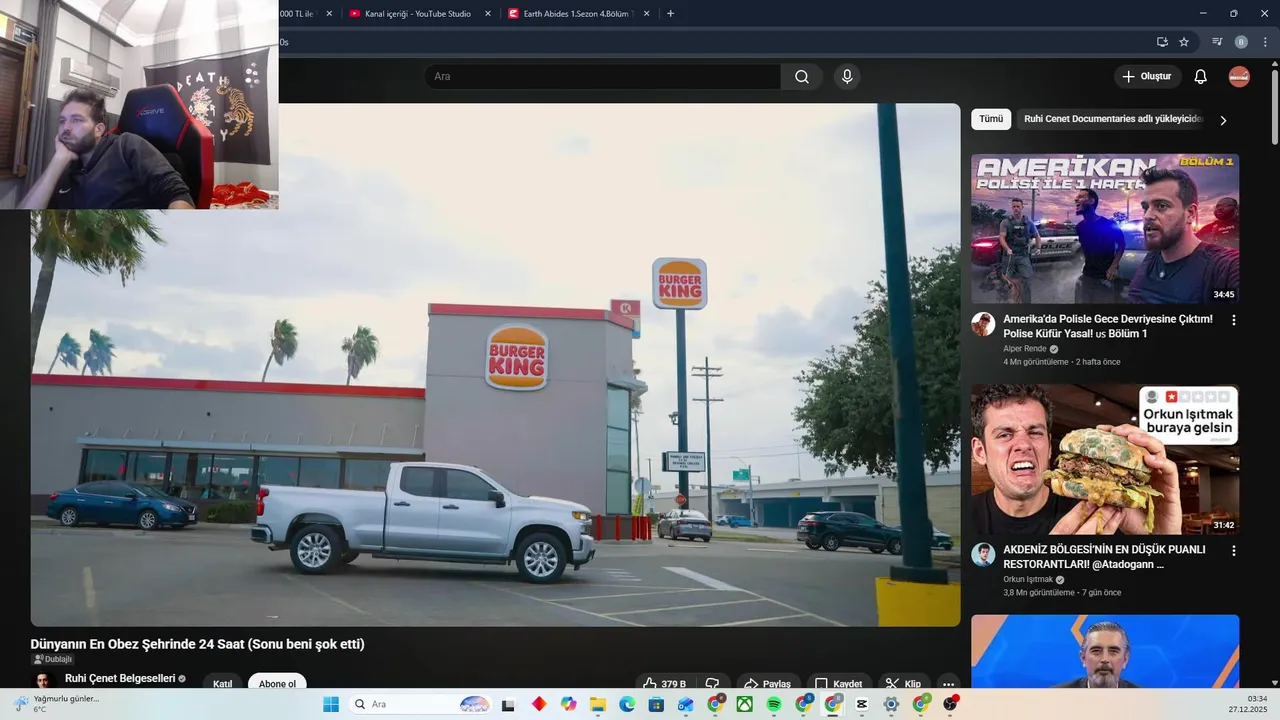The image size is (1280, 720).
Task: Select the Tümü filter chip
Action: pos(991,119)
